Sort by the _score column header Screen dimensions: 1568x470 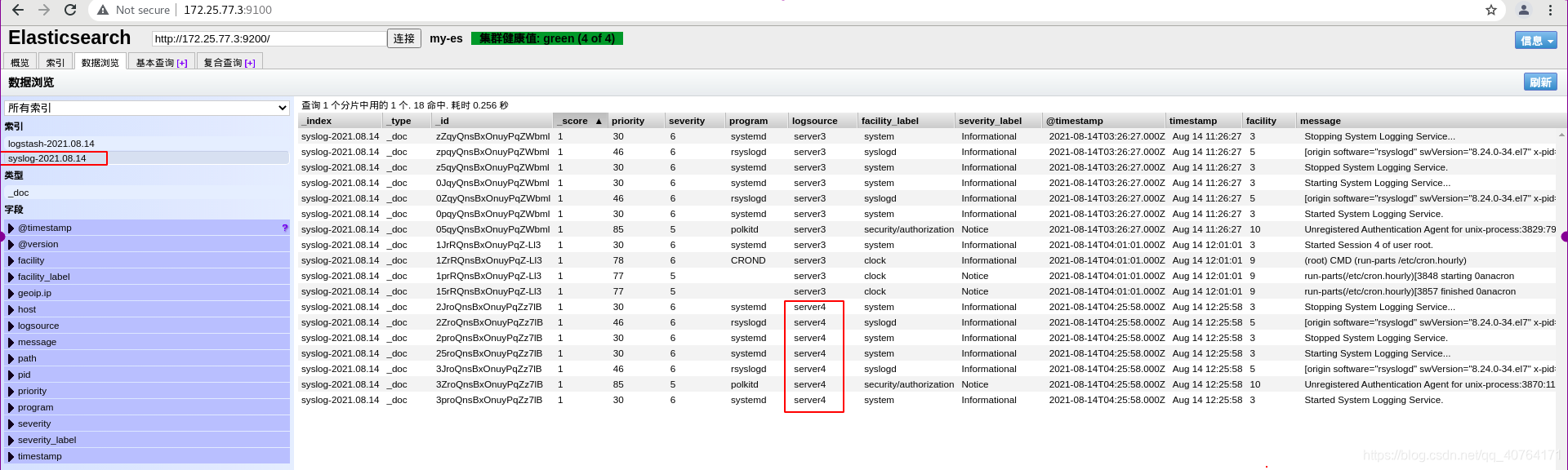click(580, 121)
